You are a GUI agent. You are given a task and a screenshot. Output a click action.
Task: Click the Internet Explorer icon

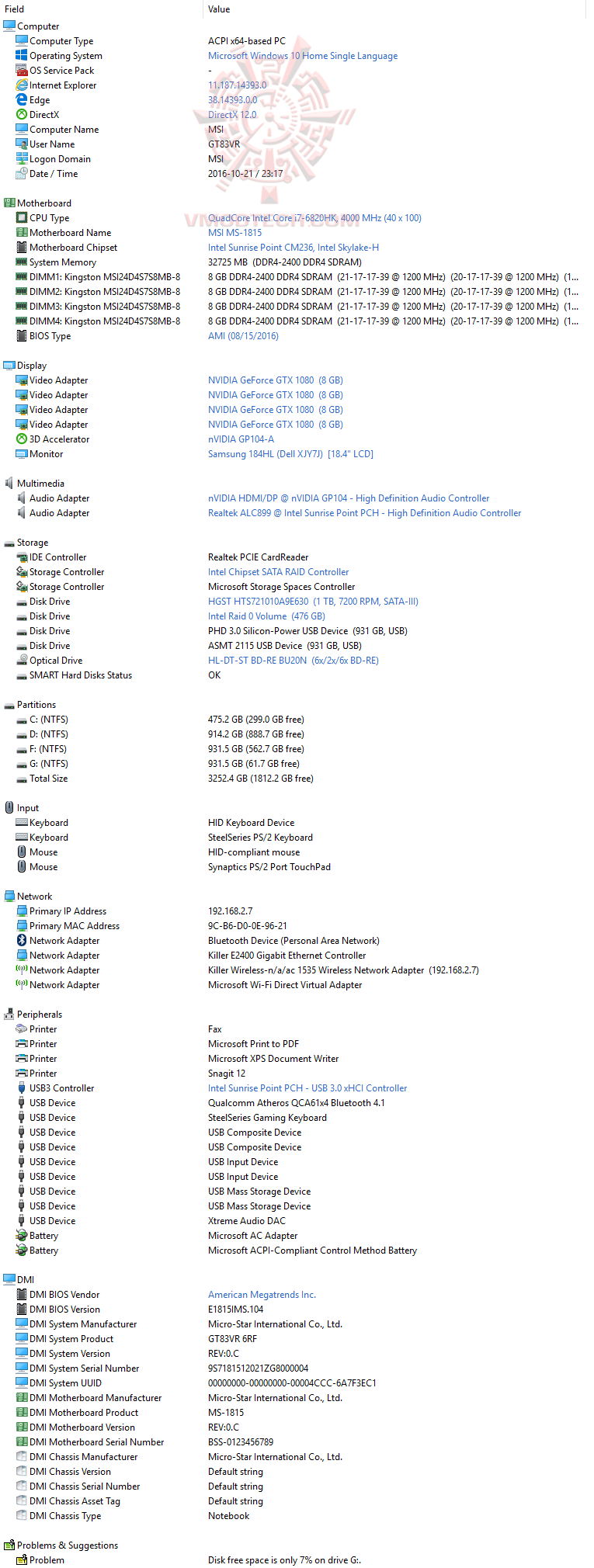pos(22,85)
